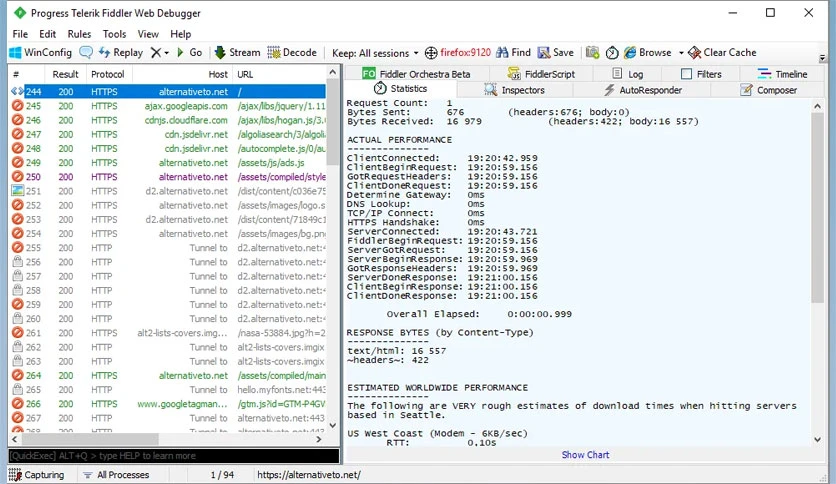Click the Remove X icon in toolbar
The width and height of the screenshot is (836, 484).
pyautogui.click(x=156, y=52)
